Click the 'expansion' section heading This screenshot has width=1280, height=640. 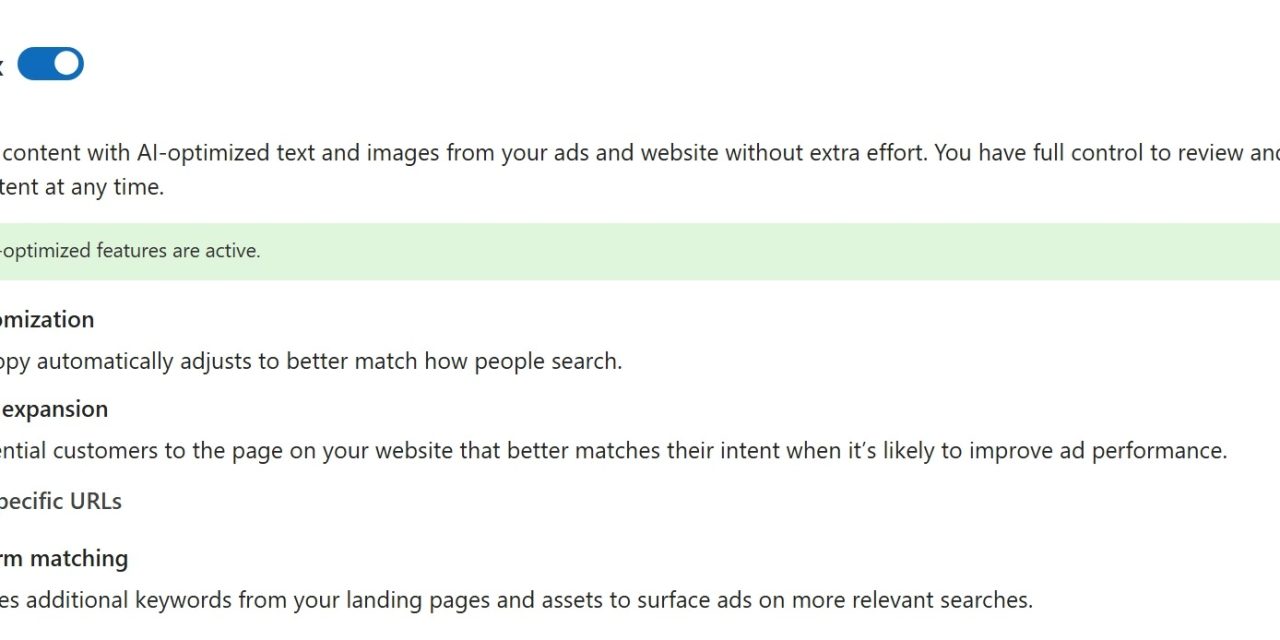(x=55, y=409)
